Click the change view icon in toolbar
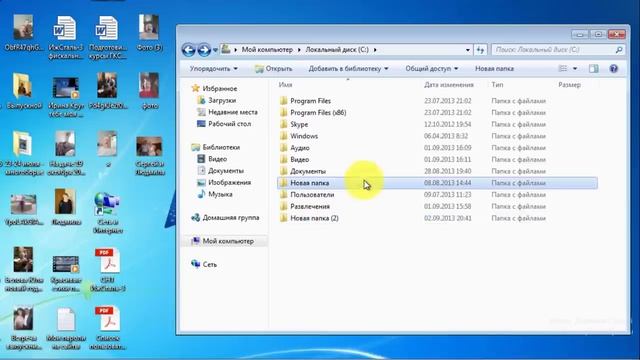This screenshot has width=640, height=360. [563, 69]
